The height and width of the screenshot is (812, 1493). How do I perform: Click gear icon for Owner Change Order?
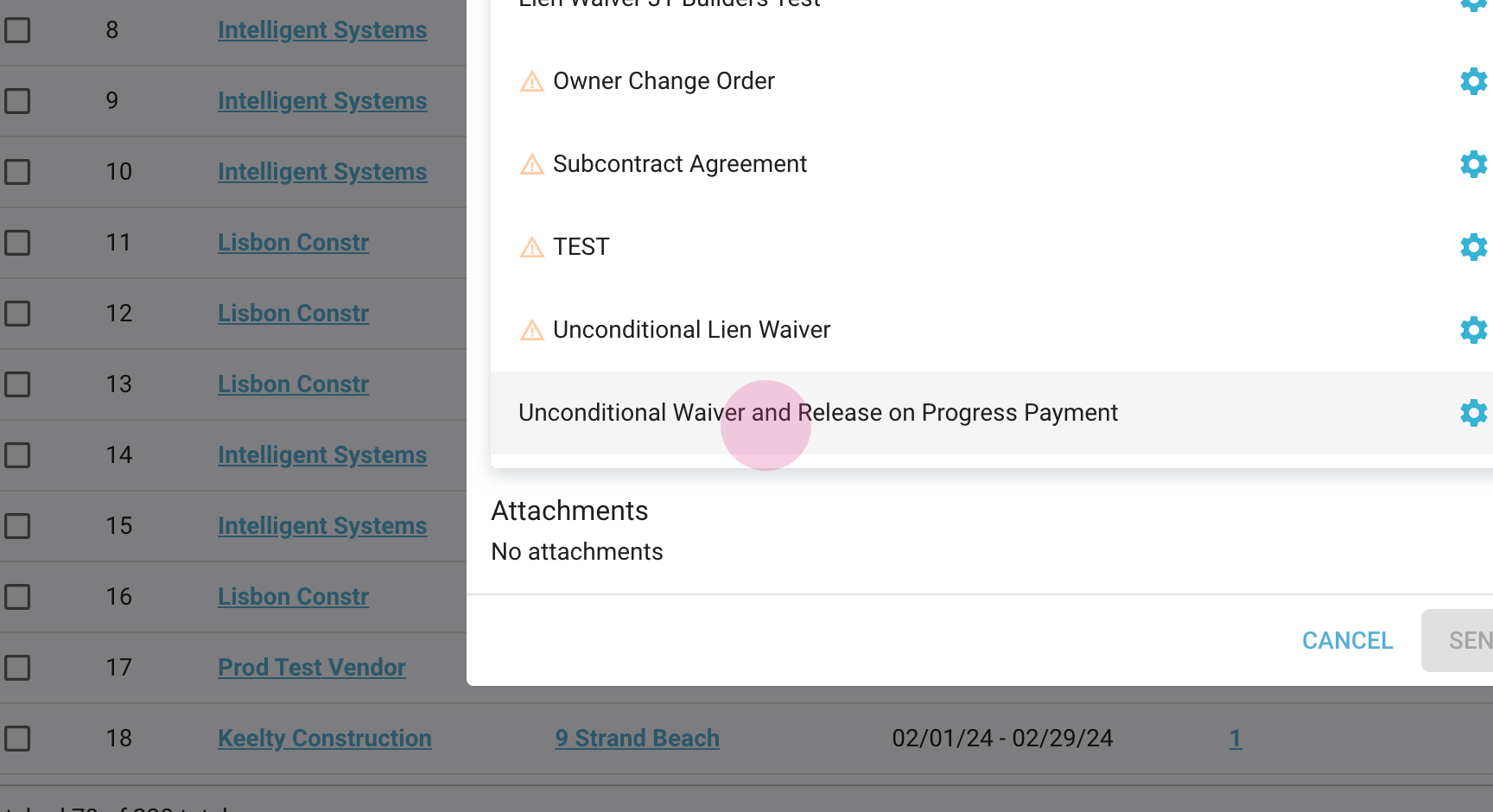pyautogui.click(x=1473, y=81)
